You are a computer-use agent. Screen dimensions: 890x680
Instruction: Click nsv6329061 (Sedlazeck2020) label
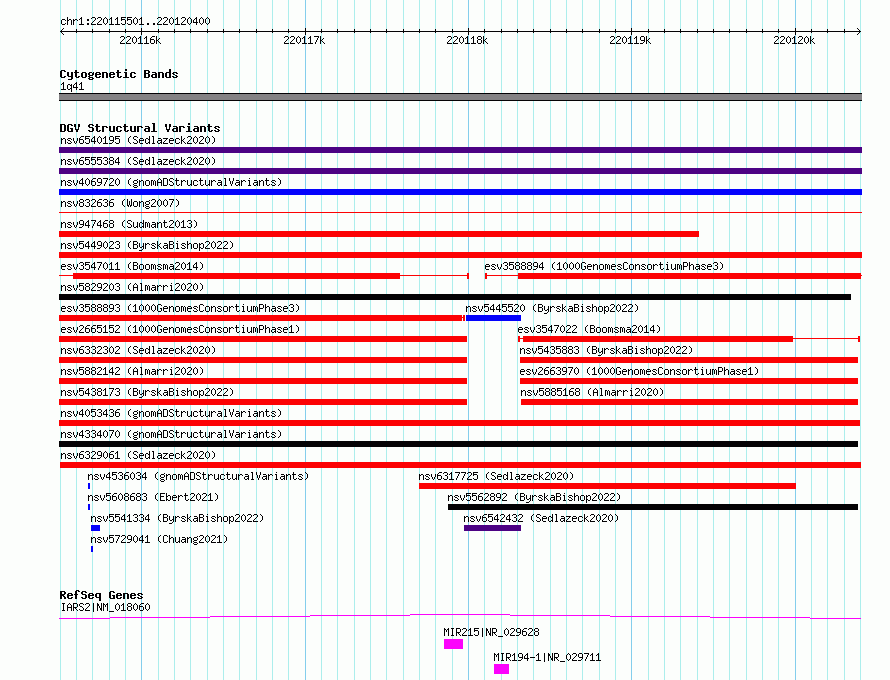click(x=138, y=455)
